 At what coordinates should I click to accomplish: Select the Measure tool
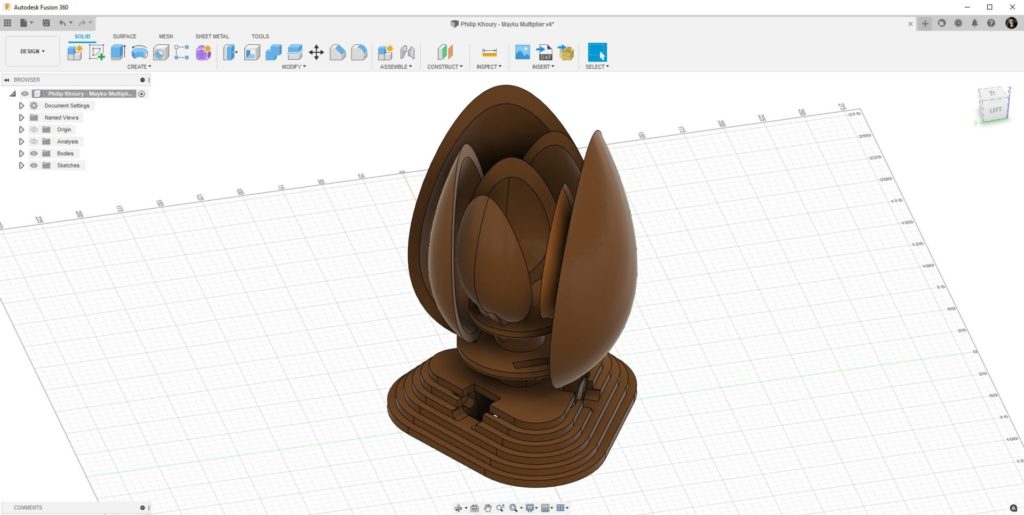[x=489, y=52]
